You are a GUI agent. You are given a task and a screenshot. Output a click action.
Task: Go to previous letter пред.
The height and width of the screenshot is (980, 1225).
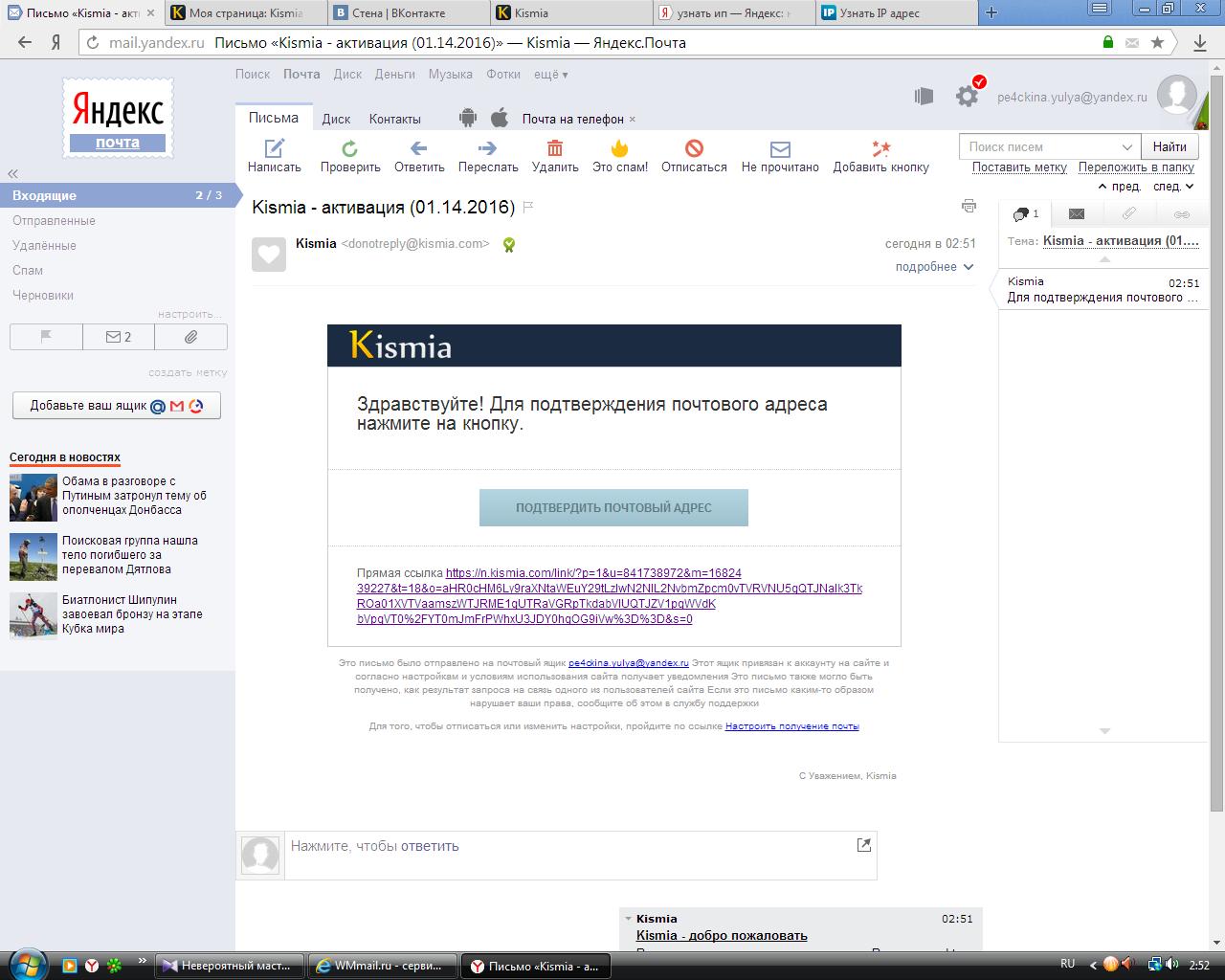point(1119,187)
